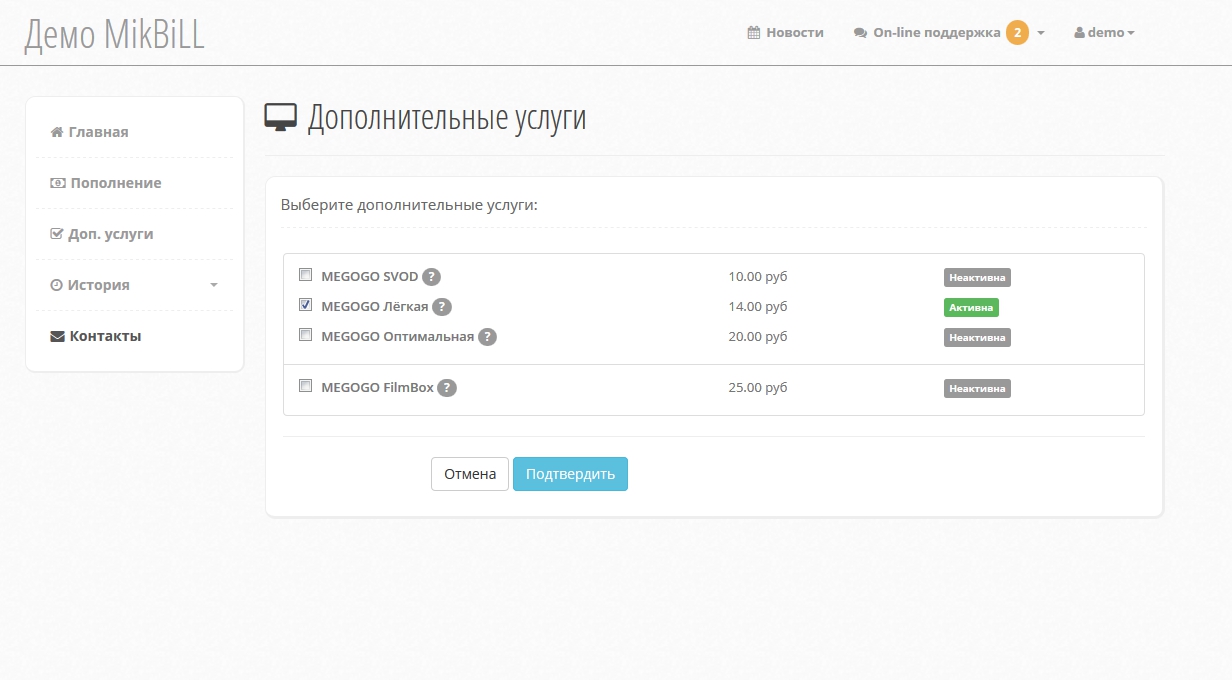Go to Главная in sidebar

(98, 132)
